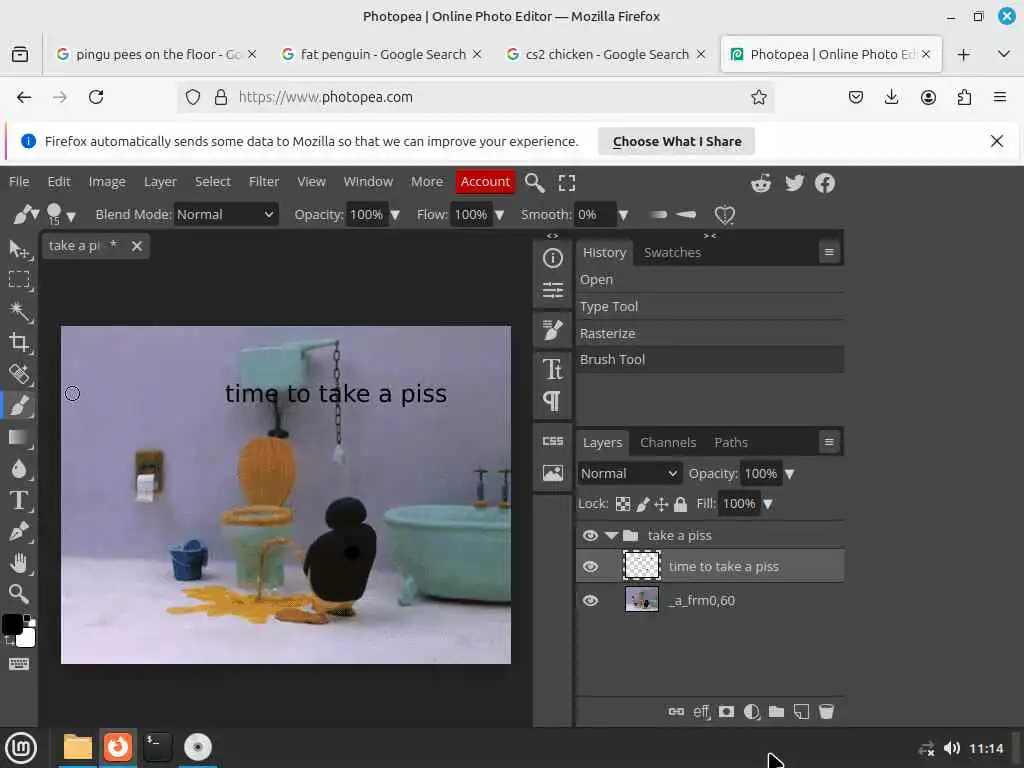Select the Rectangle Select tool

19,280
